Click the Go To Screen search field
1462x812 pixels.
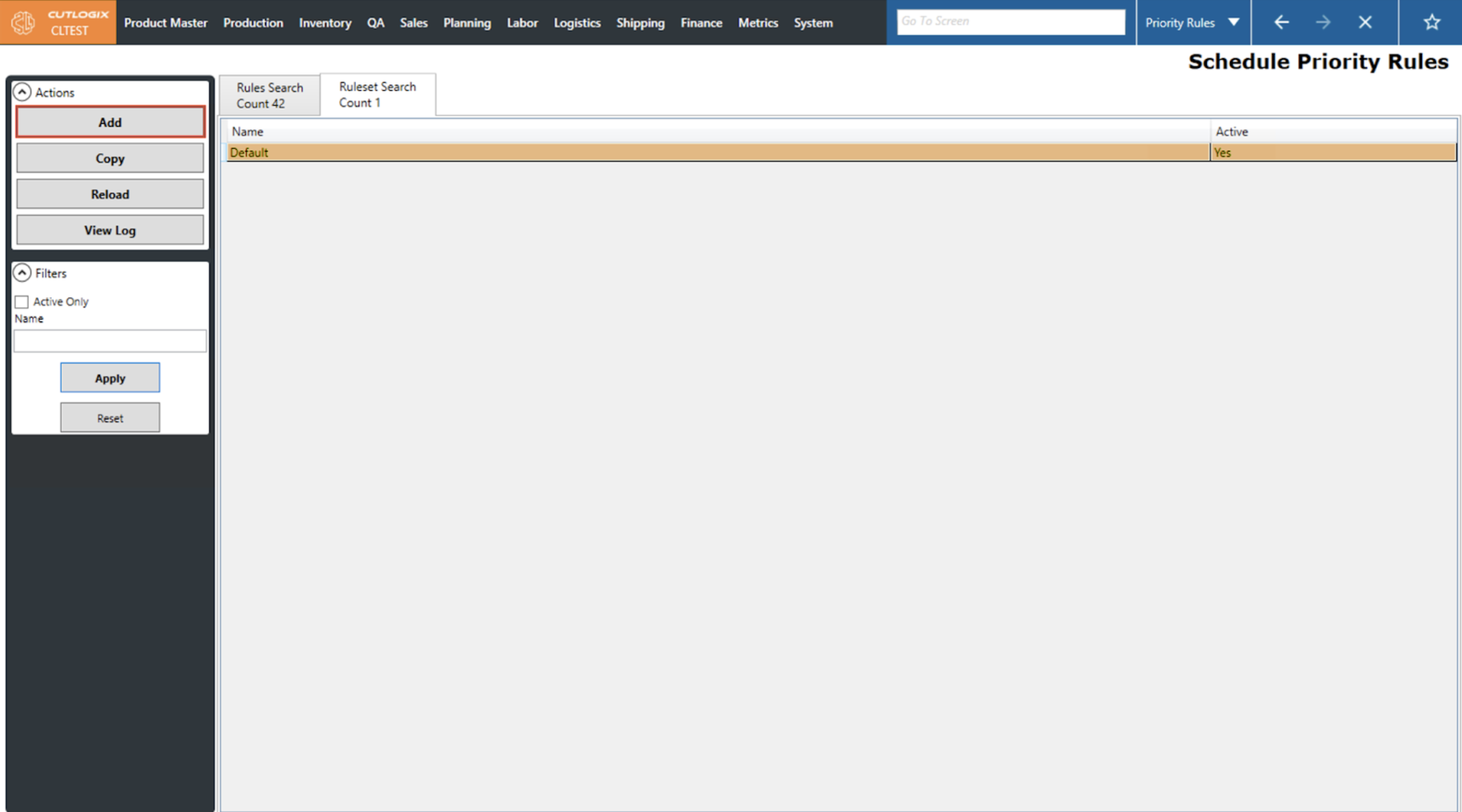[x=1010, y=21]
